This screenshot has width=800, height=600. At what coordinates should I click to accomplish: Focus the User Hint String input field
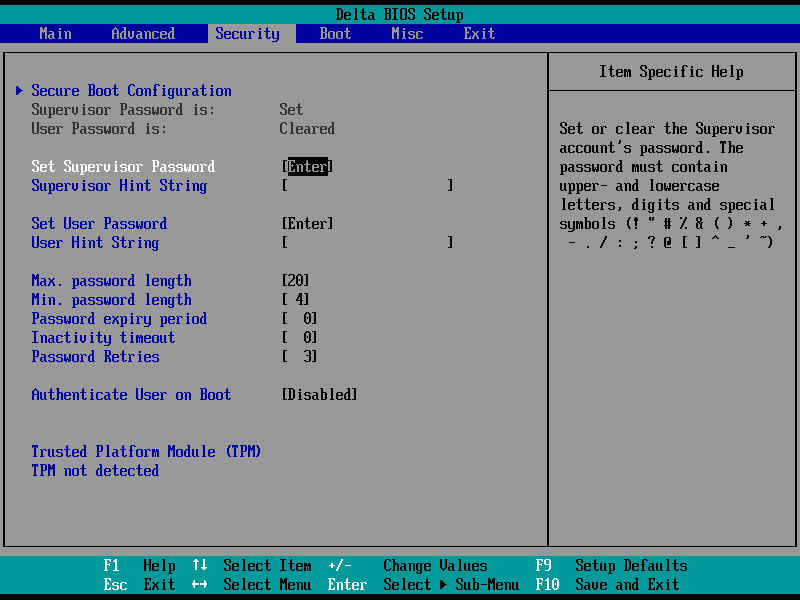(367, 242)
